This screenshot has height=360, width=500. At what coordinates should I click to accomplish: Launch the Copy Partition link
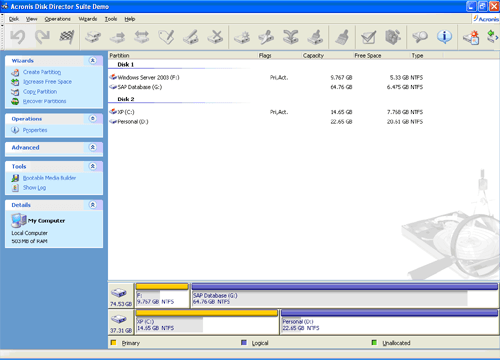pyautogui.click(x=40, y=92)
